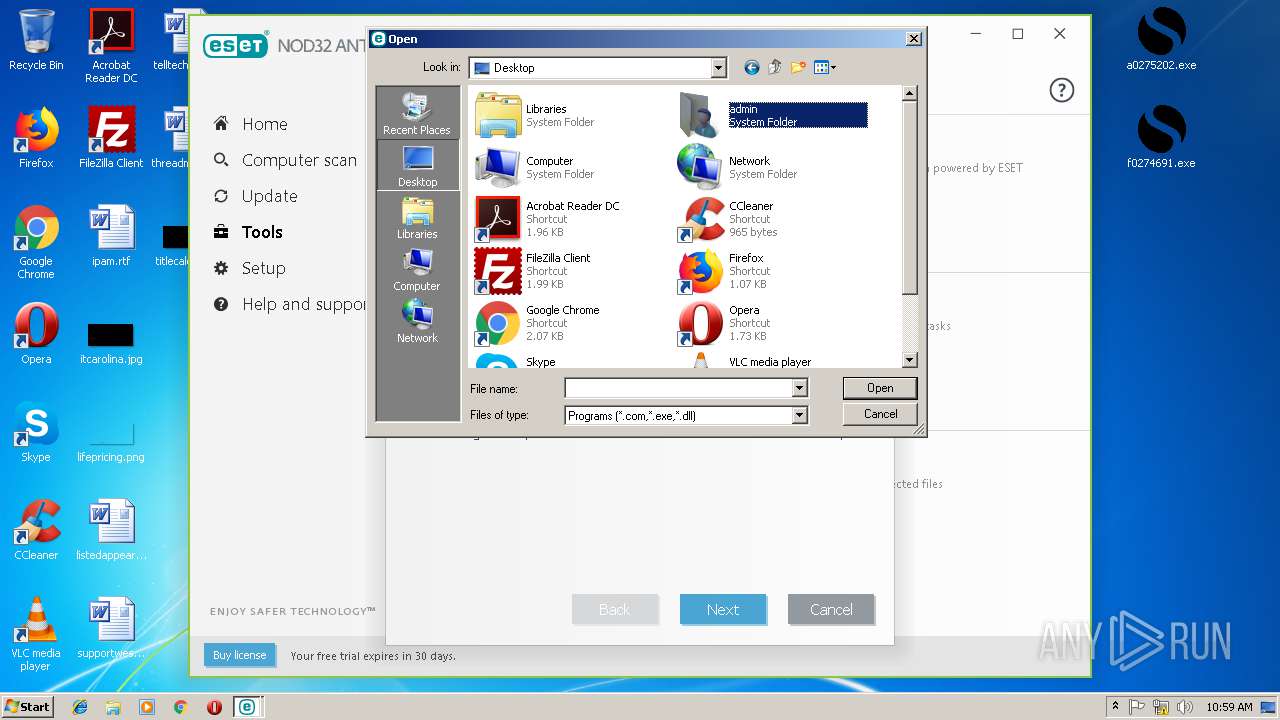The width and height of the screenshot is (1280, 720).
Task: Open Internet Explorer from taskbar
Action: (80, 706)
